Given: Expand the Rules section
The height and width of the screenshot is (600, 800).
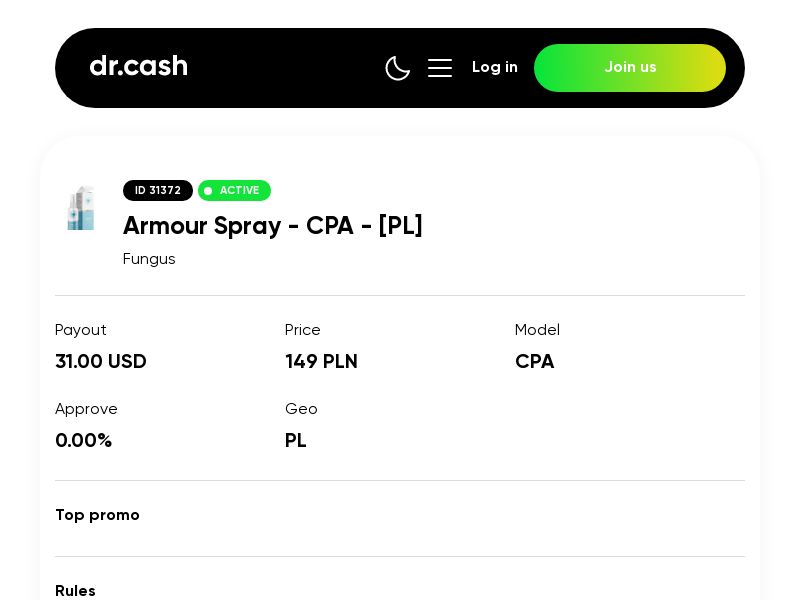Looking at the screenshot, I should pyautogui.click(x=75, y=591).
